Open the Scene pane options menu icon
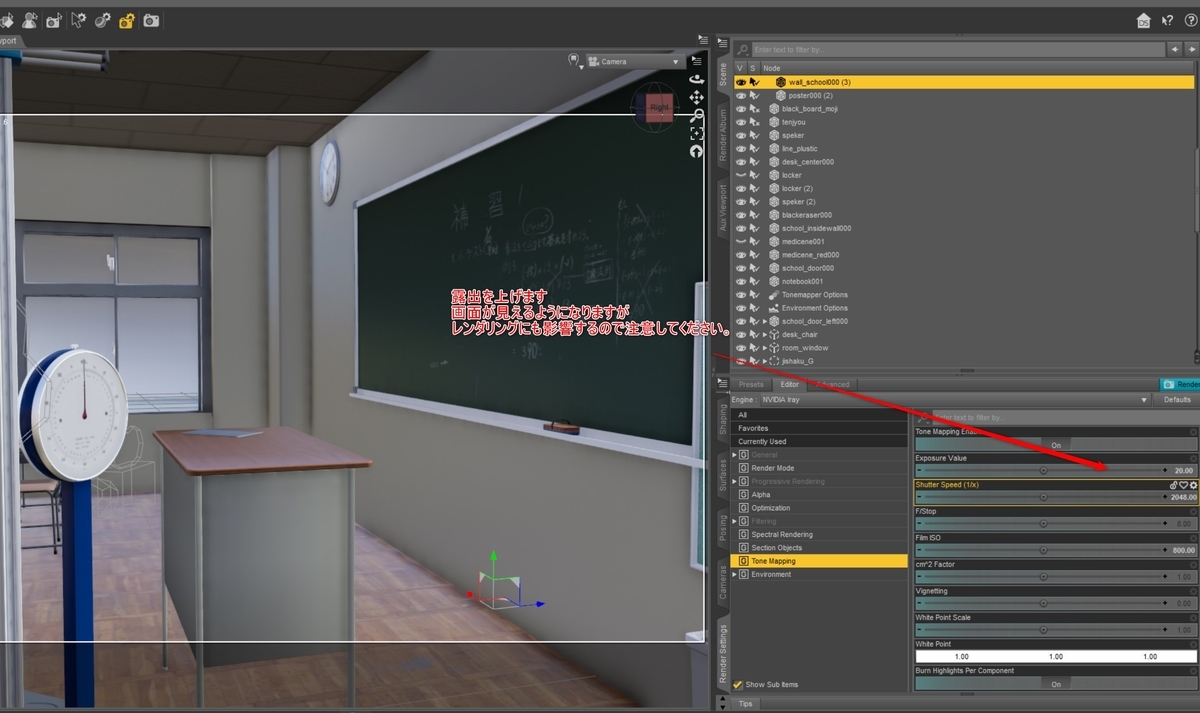1200x713 pixels. (723, 42)
